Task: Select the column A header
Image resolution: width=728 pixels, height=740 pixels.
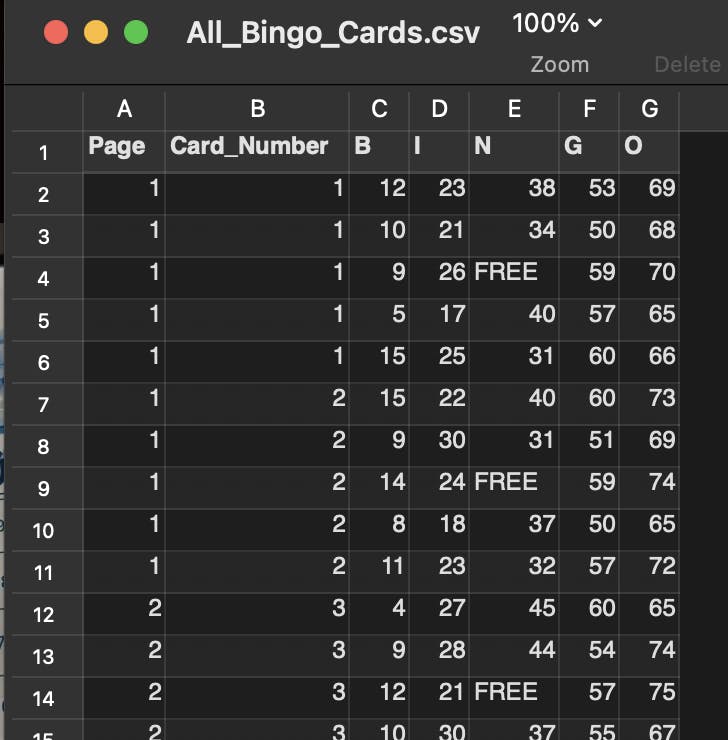Action: [x=124, y=109]
